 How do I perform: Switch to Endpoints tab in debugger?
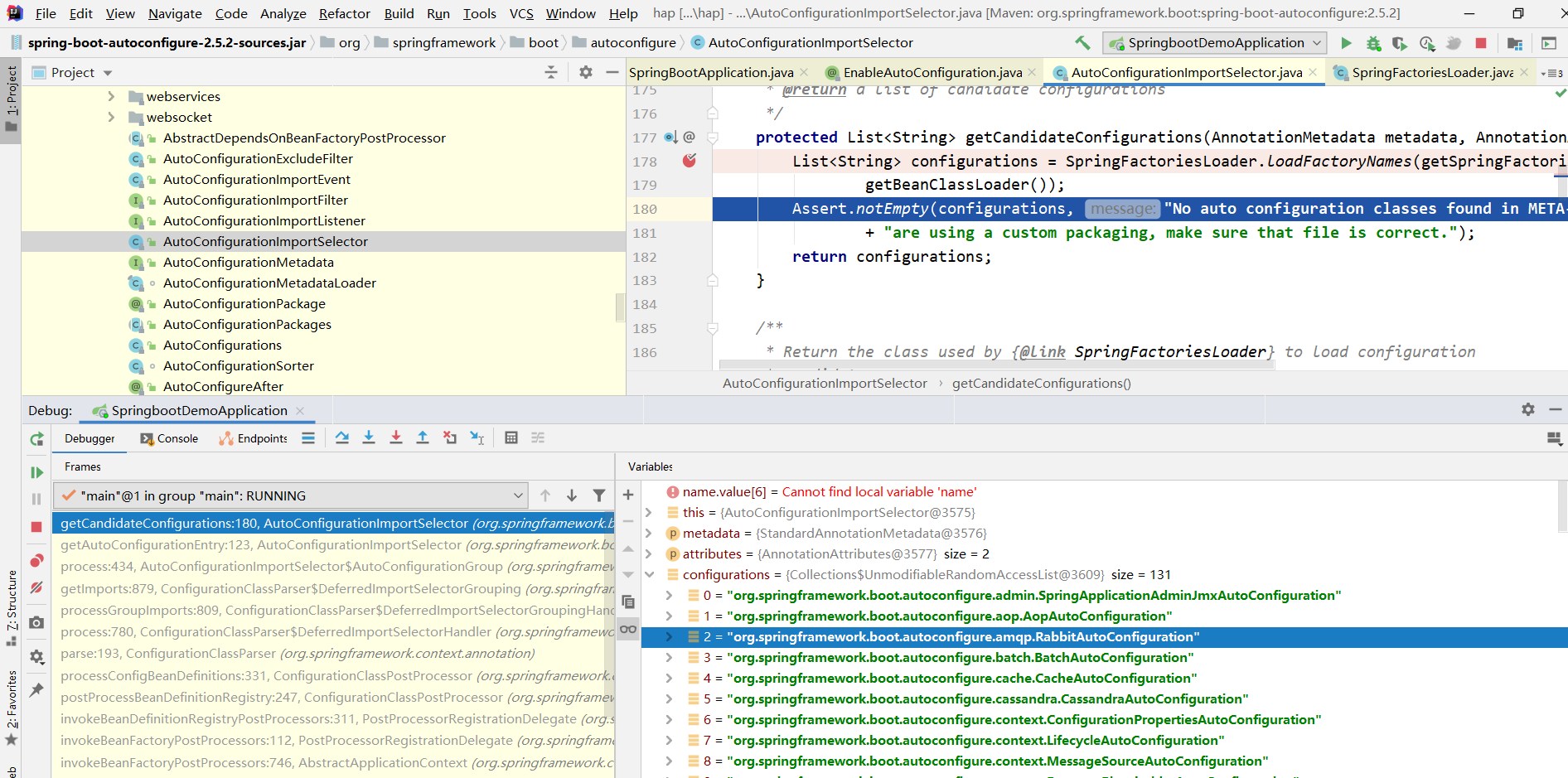253,438
